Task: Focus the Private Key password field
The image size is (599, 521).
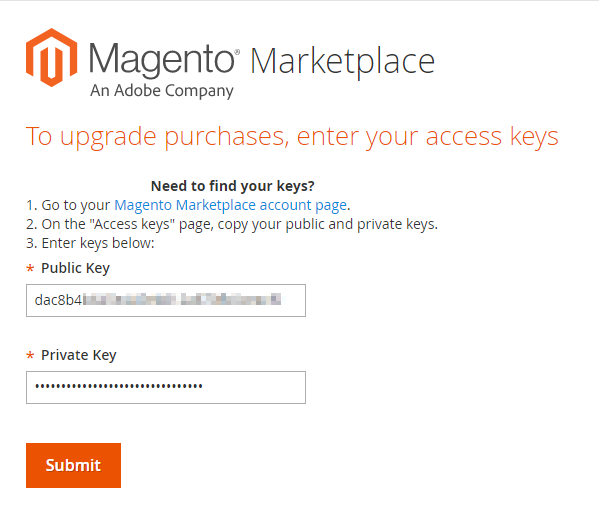Action: [x=166, y=387]
